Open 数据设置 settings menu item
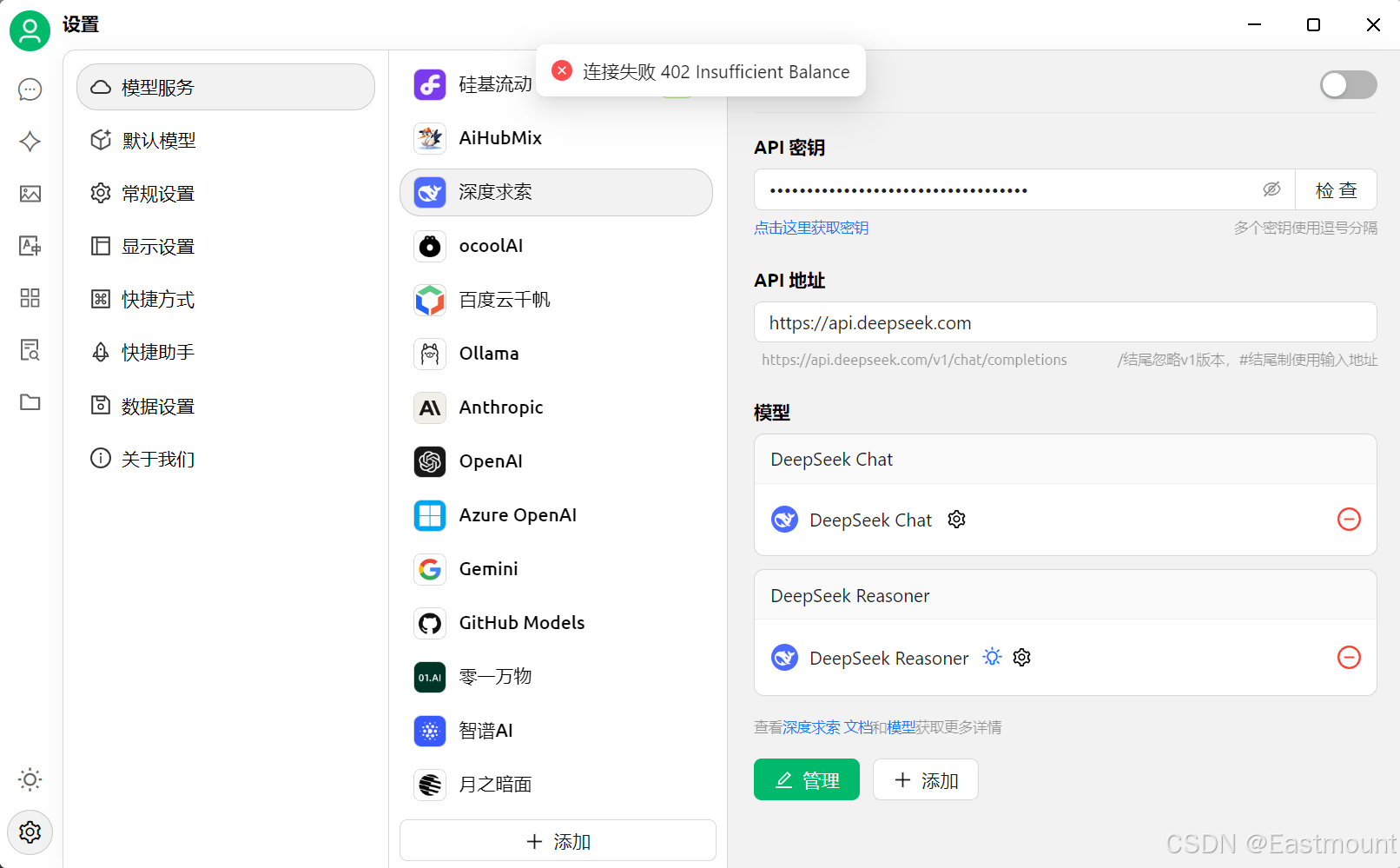 click(x=226, y=406)
